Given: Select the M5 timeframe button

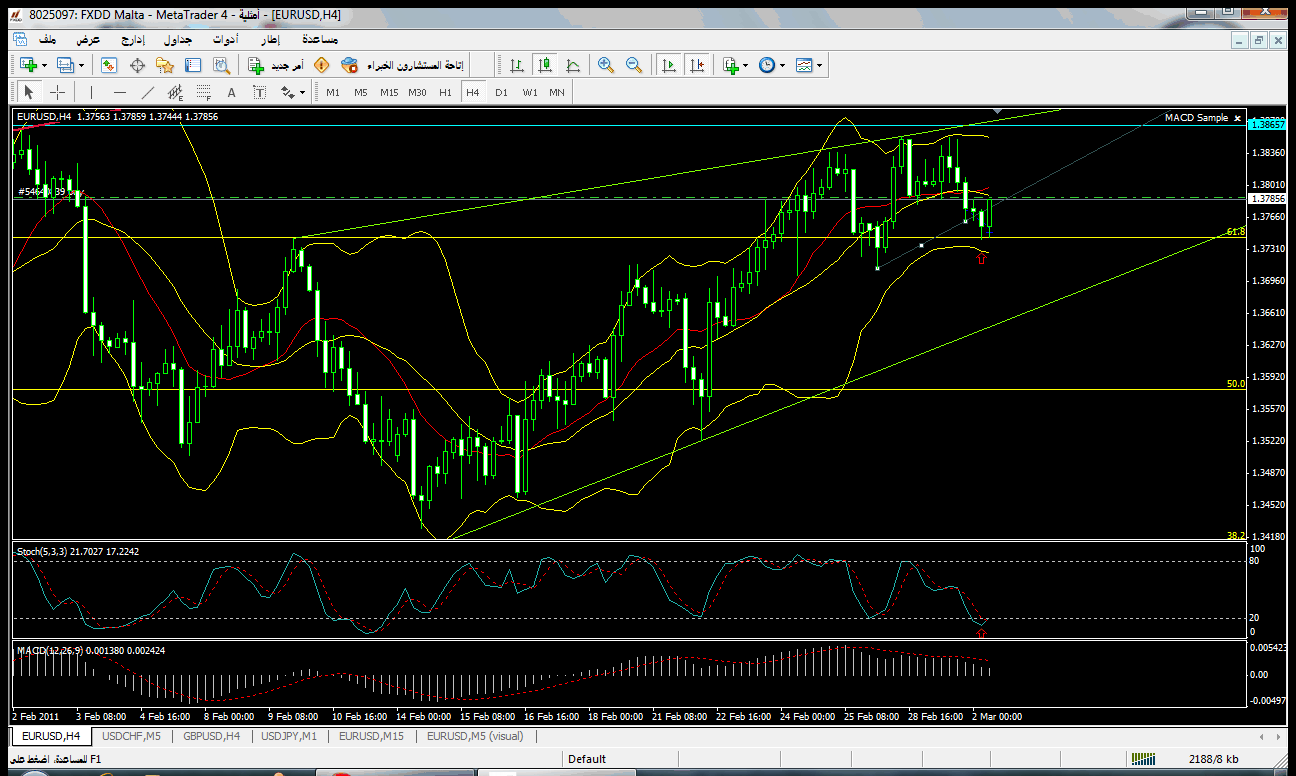Looking at the screenshot, I should click(361, 92).
